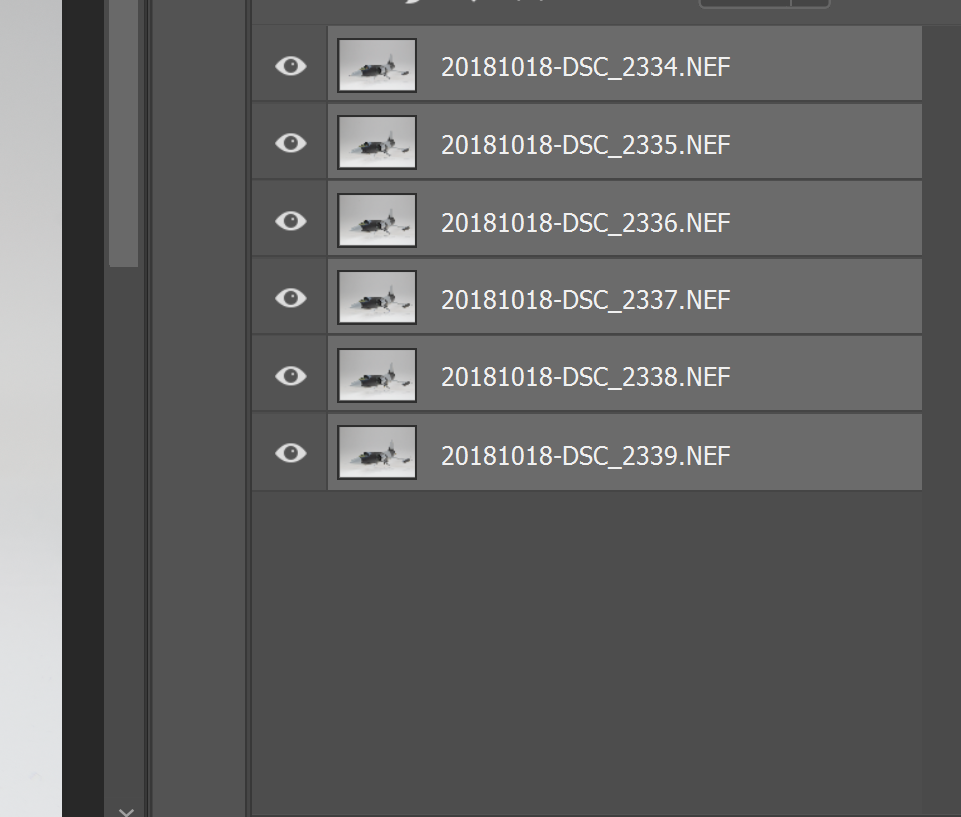Click the vertical scrollbar thumb
The height and width of the screenshot is (817, 961).
tap(124, 133)
